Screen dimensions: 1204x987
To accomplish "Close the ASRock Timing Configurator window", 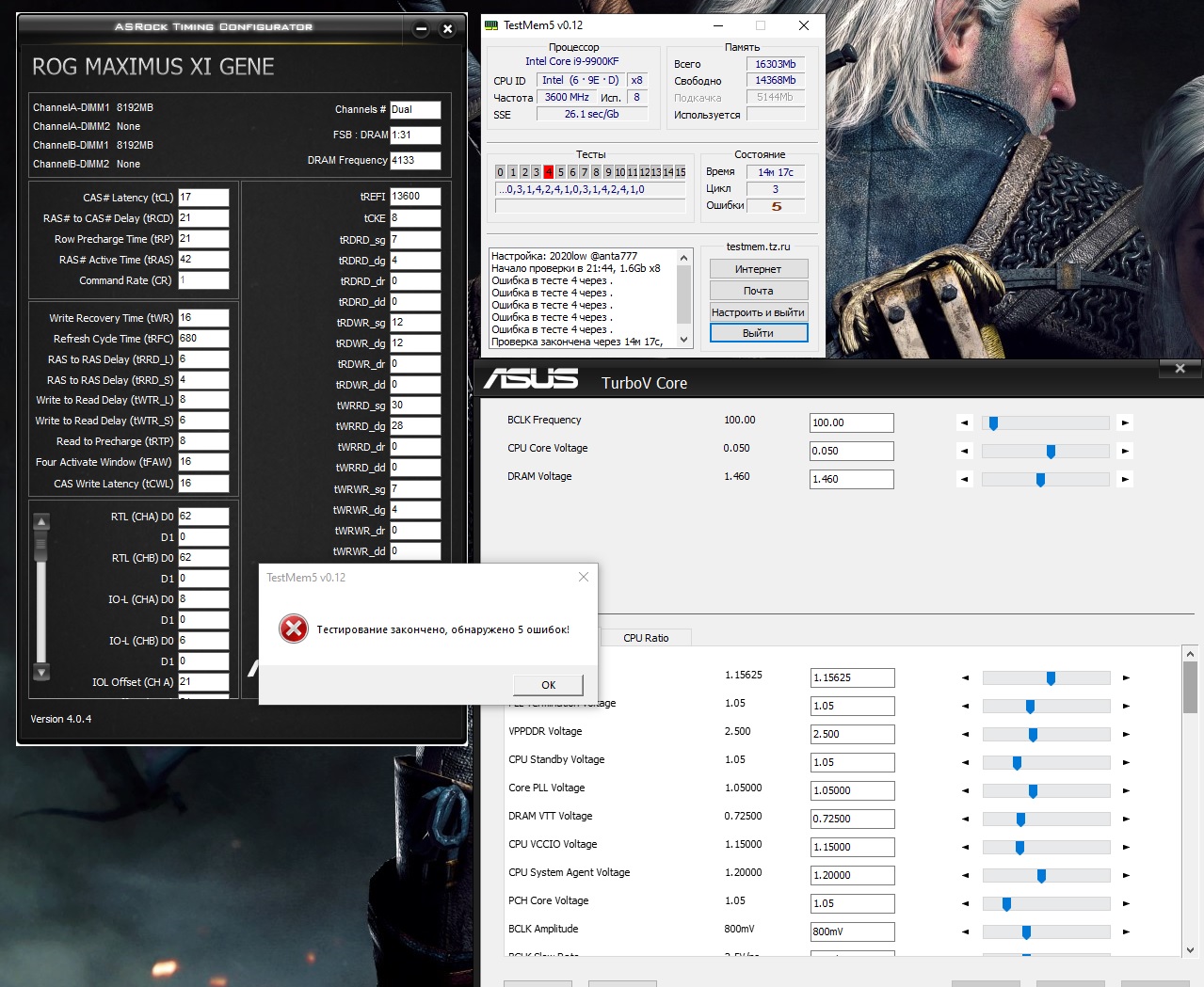I will [x=448, y=29].
